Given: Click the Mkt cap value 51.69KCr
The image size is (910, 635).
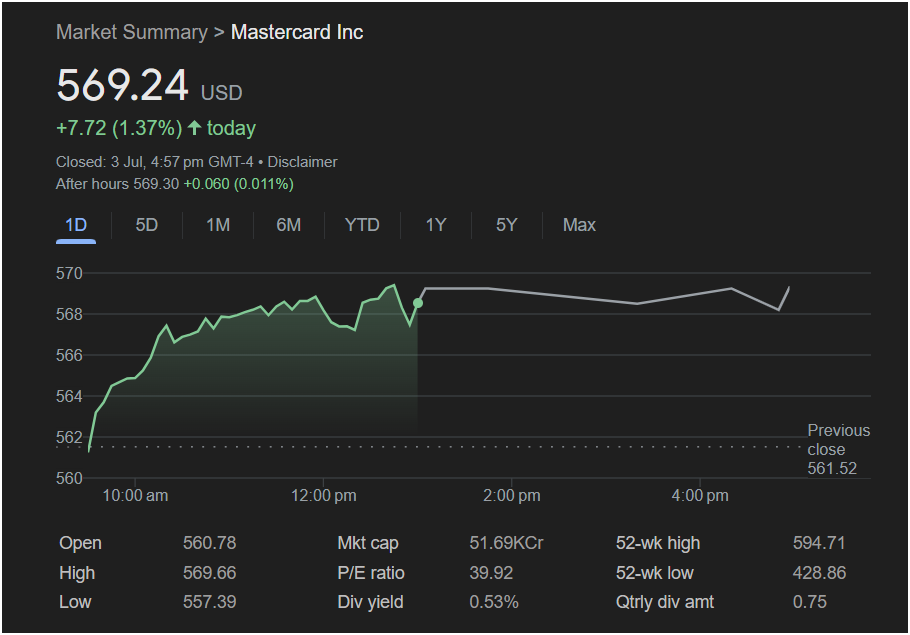Looking at the screenshot, I should click(506, 543).
